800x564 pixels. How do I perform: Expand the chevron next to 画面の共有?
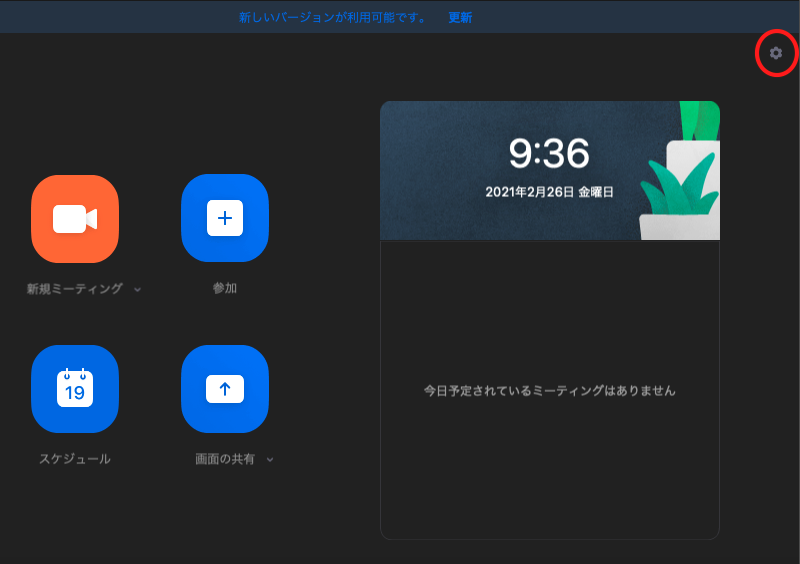[270, 460]
